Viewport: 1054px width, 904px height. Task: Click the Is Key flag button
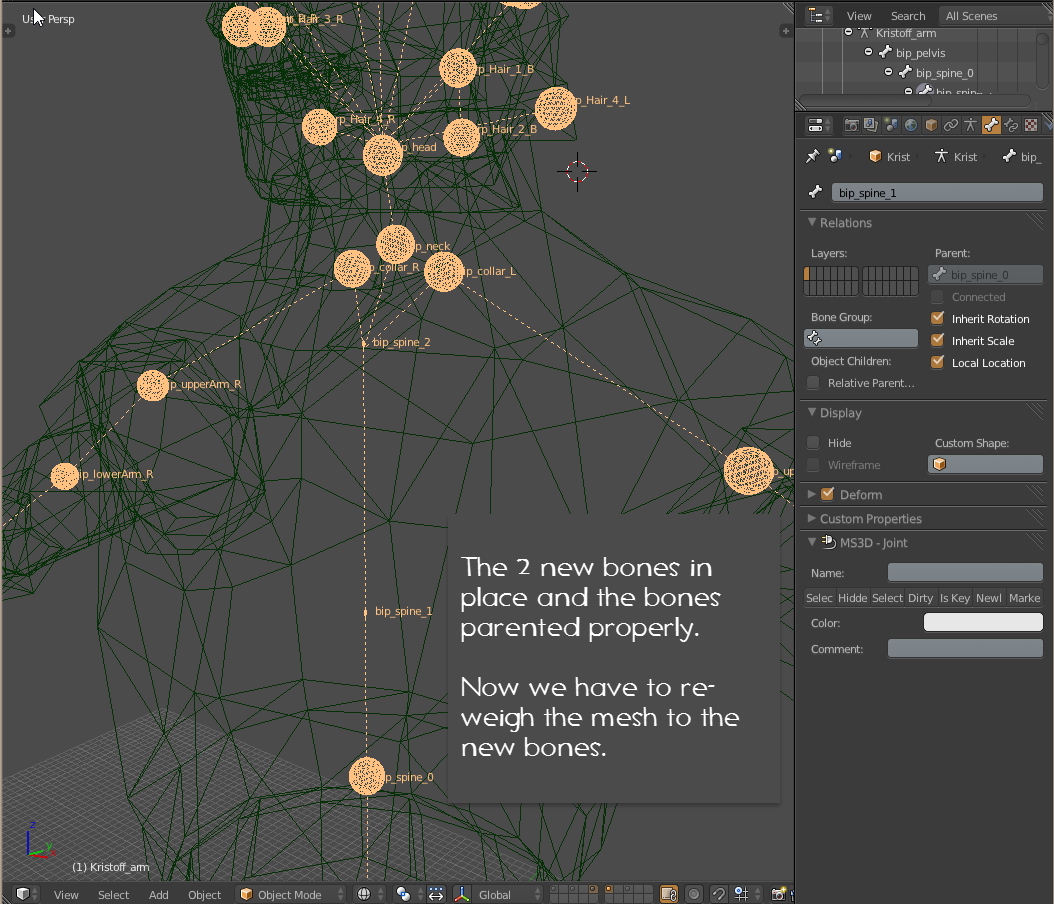pos(954,598)
